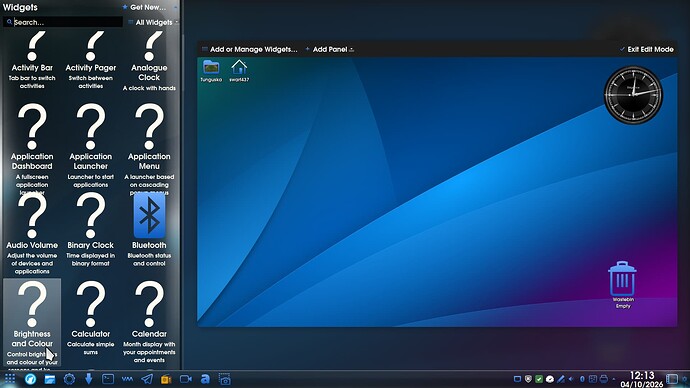Select the Brightness and Colour widget
The height and width of the screenshot is (388, 690).
(x=32, y=322)
